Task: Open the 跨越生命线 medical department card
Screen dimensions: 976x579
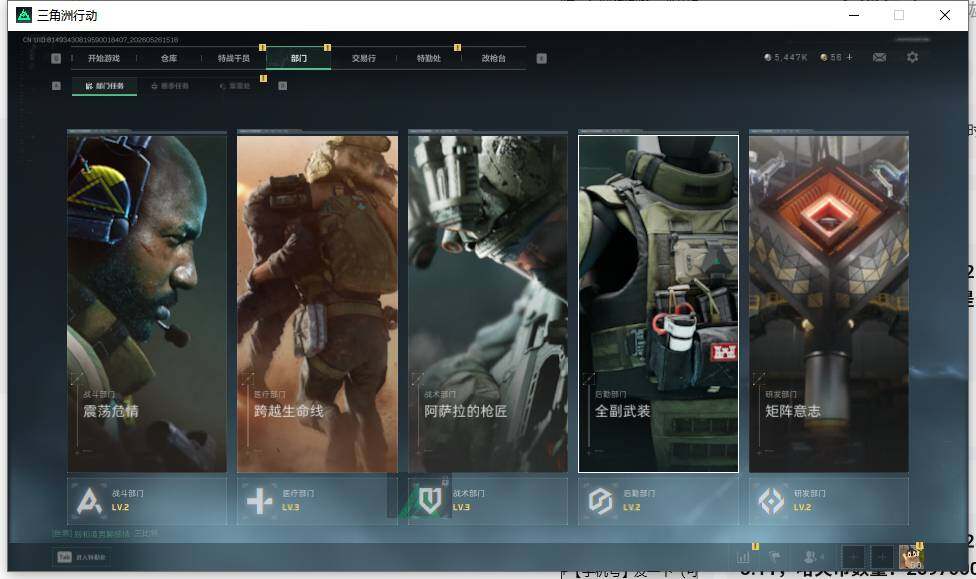Action: coord(317,304)
